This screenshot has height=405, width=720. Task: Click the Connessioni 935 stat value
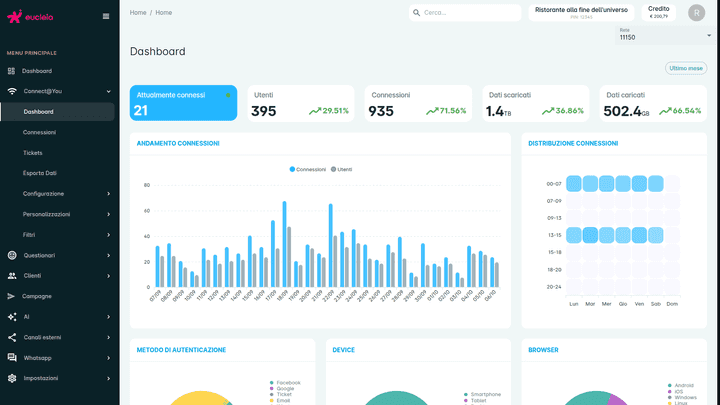381,111
